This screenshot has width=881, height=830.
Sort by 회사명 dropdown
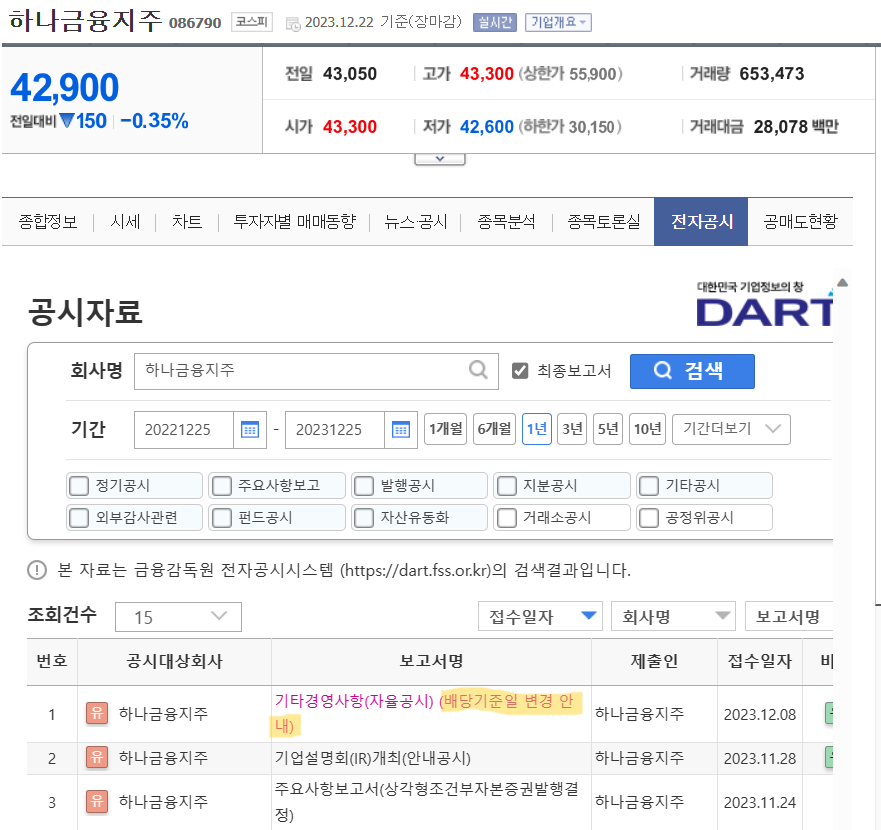point(673,616)
